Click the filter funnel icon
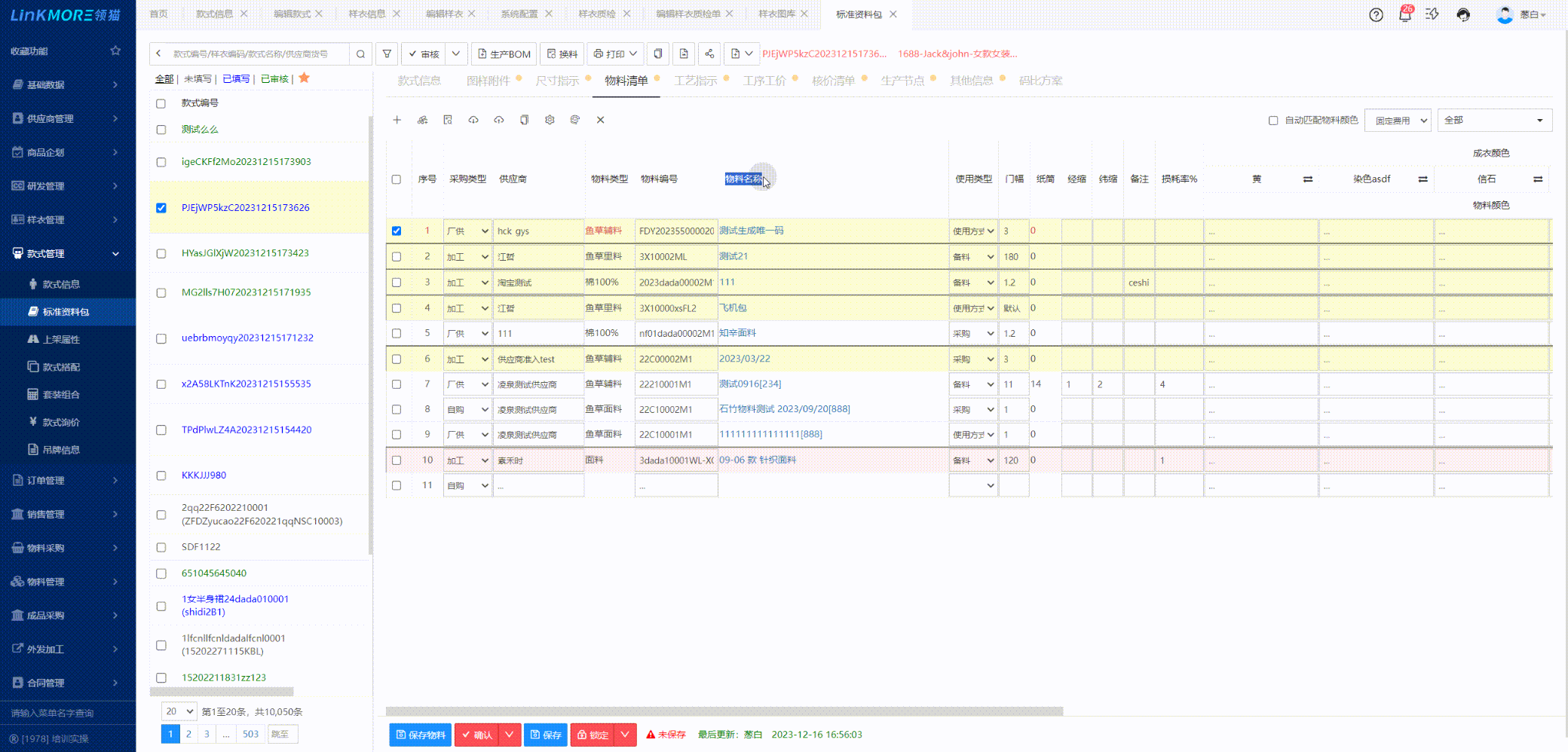The height and width of the screenshot is (752, 1568). click(387, 53)
